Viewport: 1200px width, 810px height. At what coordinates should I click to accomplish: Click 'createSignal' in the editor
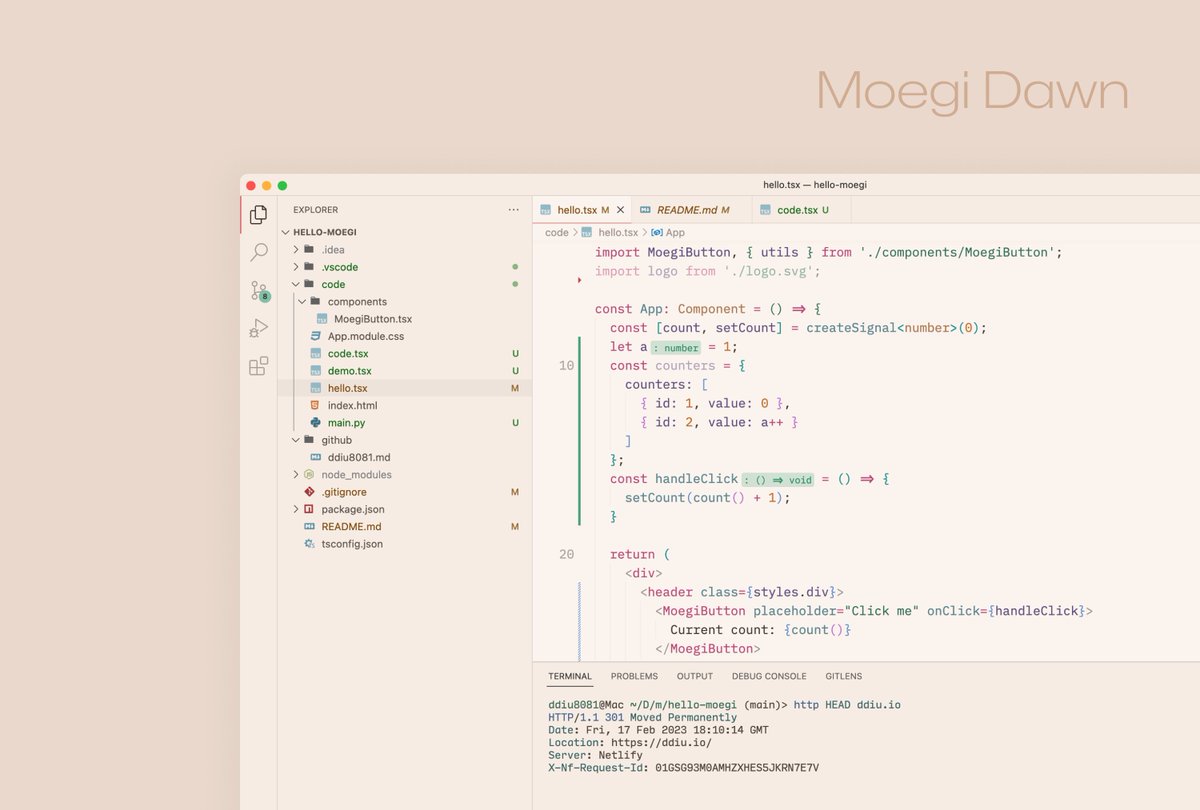point(851,328)
